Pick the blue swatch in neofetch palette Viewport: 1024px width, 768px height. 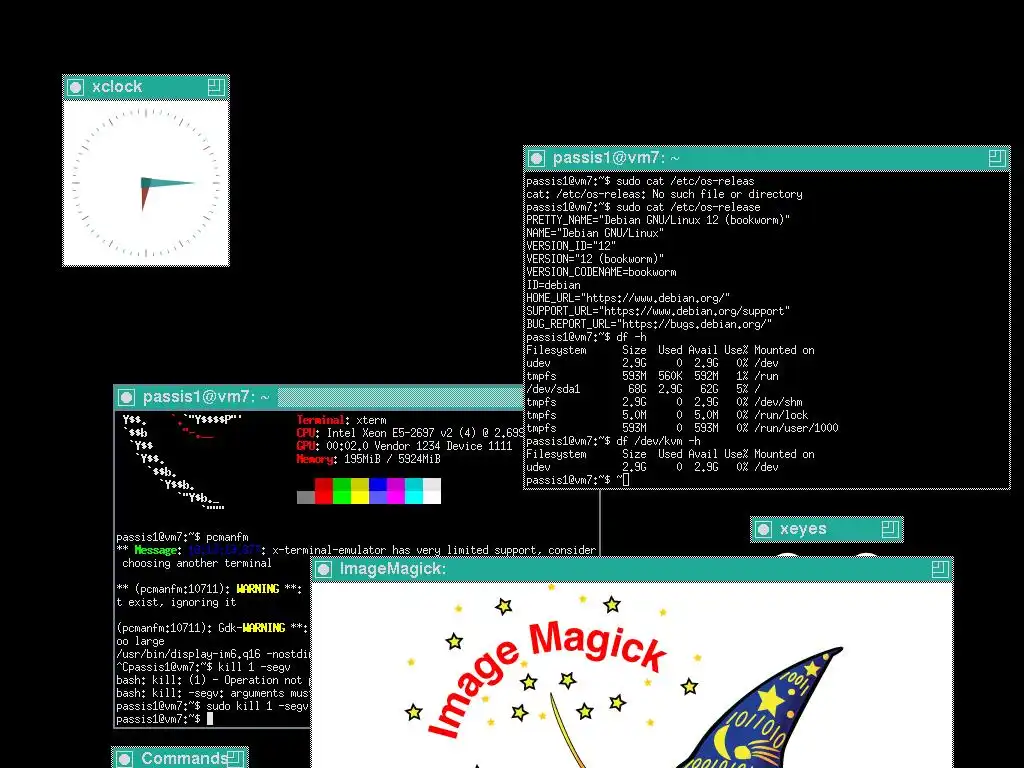378,491
